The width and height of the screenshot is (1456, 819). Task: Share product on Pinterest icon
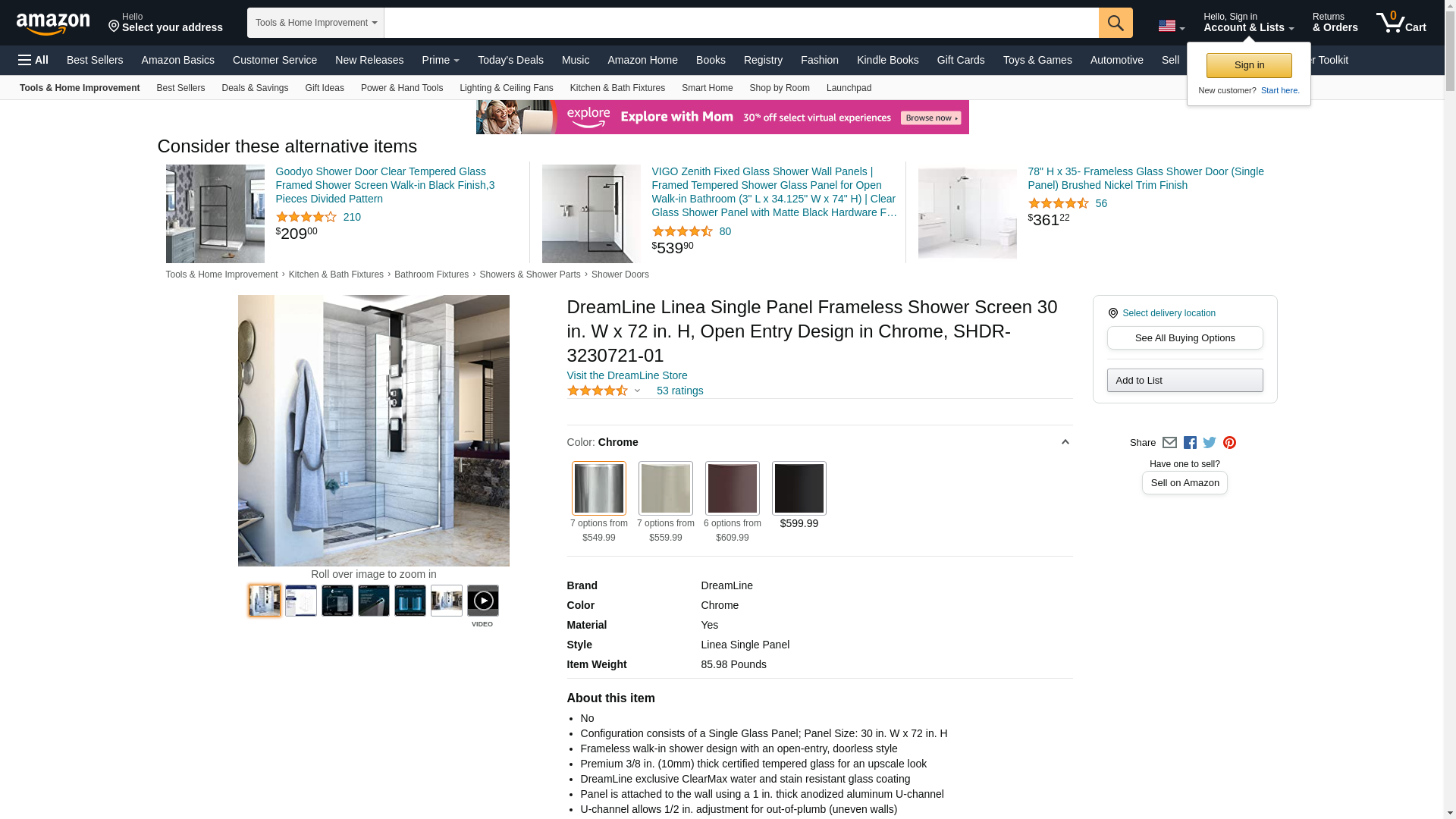[1229, 443]
